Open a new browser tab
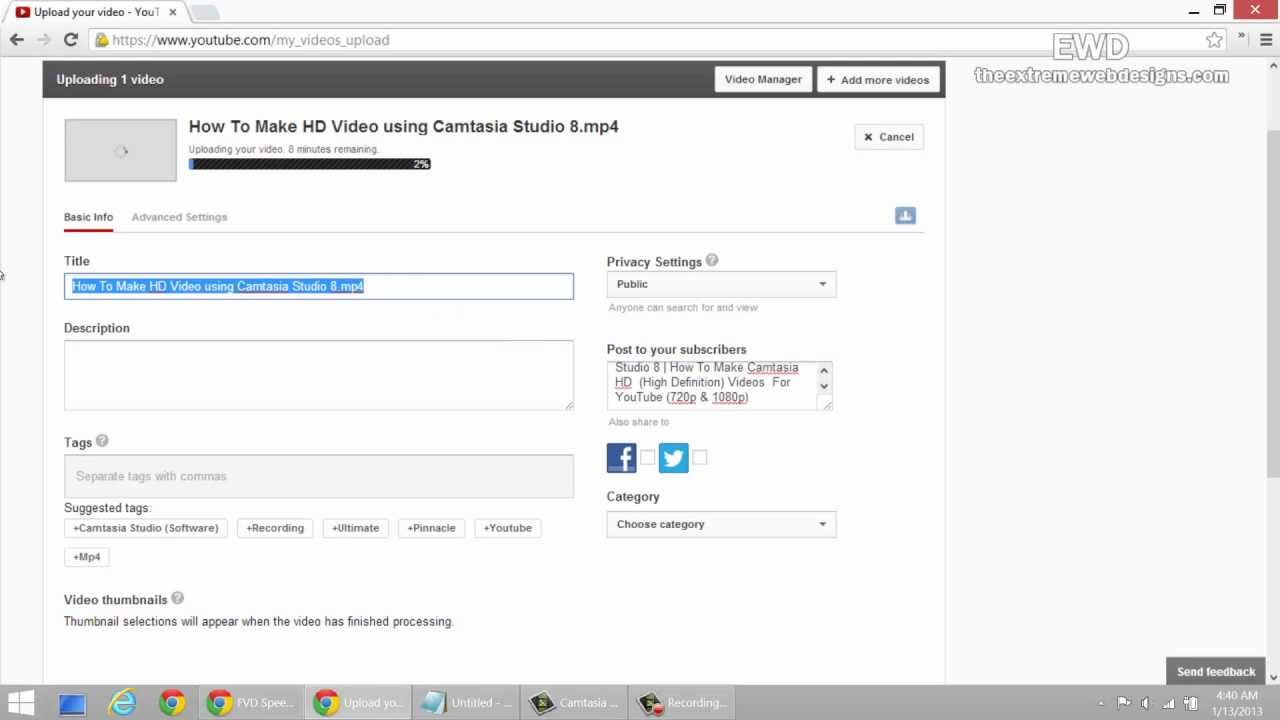1280x720 pixels. point(205,12)
